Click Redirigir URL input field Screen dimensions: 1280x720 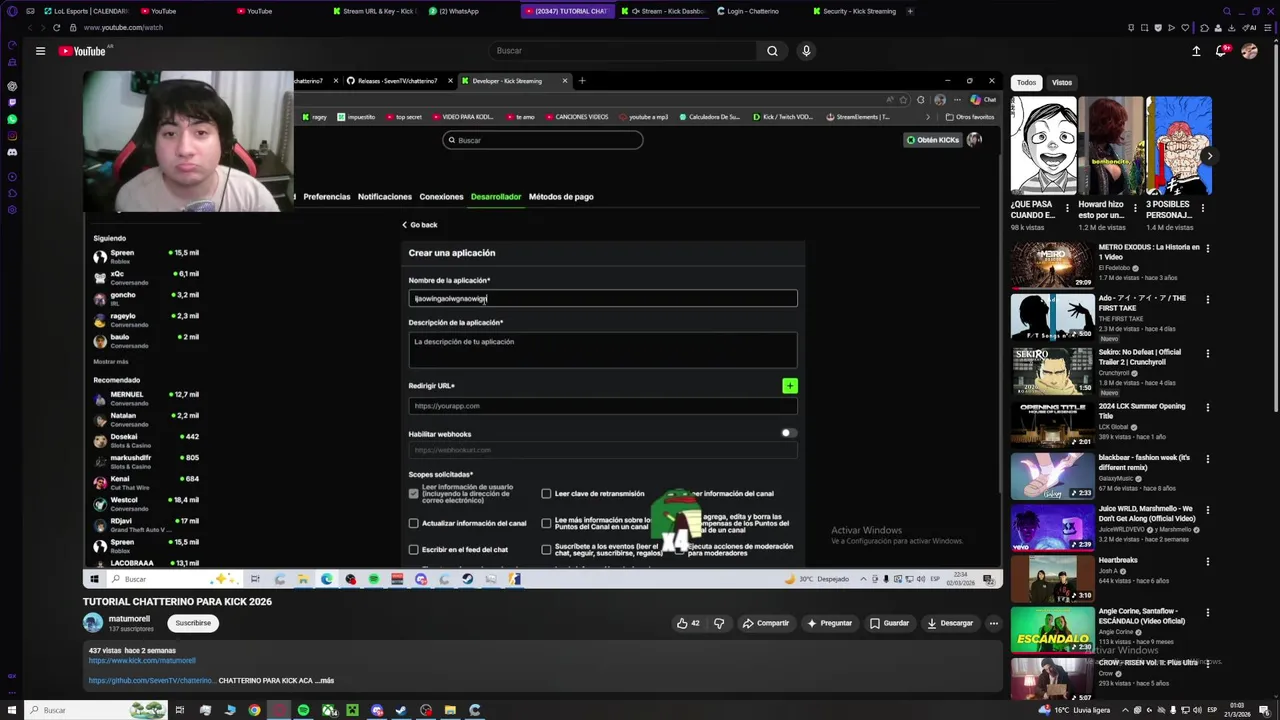[x=603, y=406]
